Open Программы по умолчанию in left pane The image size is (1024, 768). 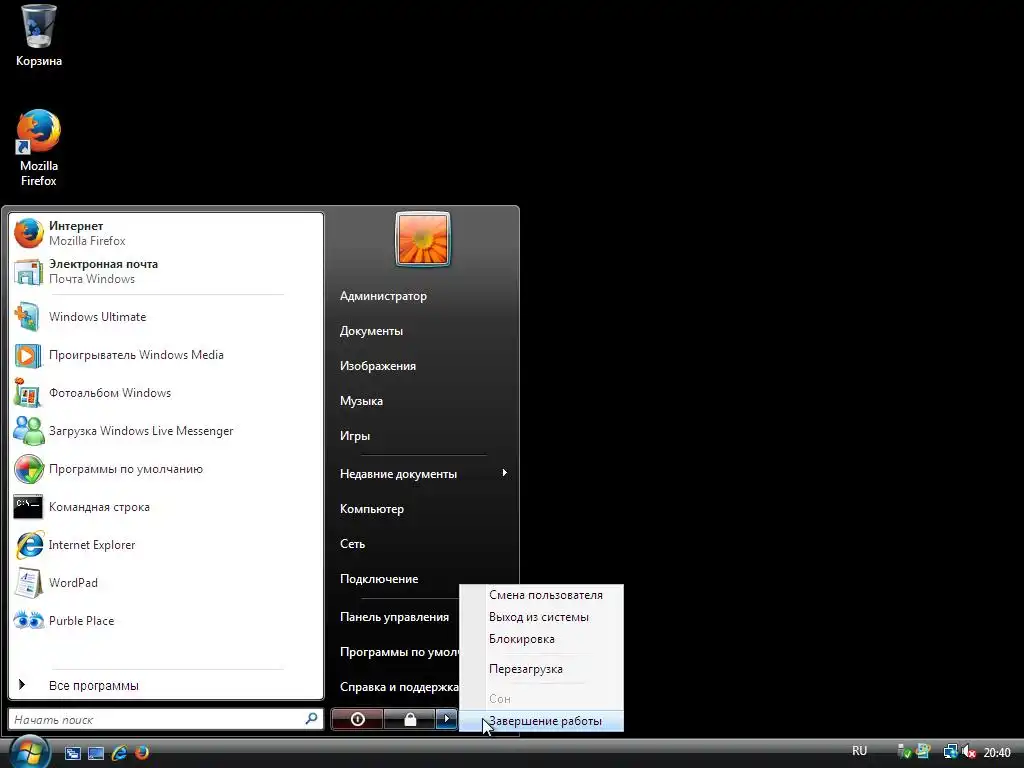pyautogui.click(x=166, y=469)
